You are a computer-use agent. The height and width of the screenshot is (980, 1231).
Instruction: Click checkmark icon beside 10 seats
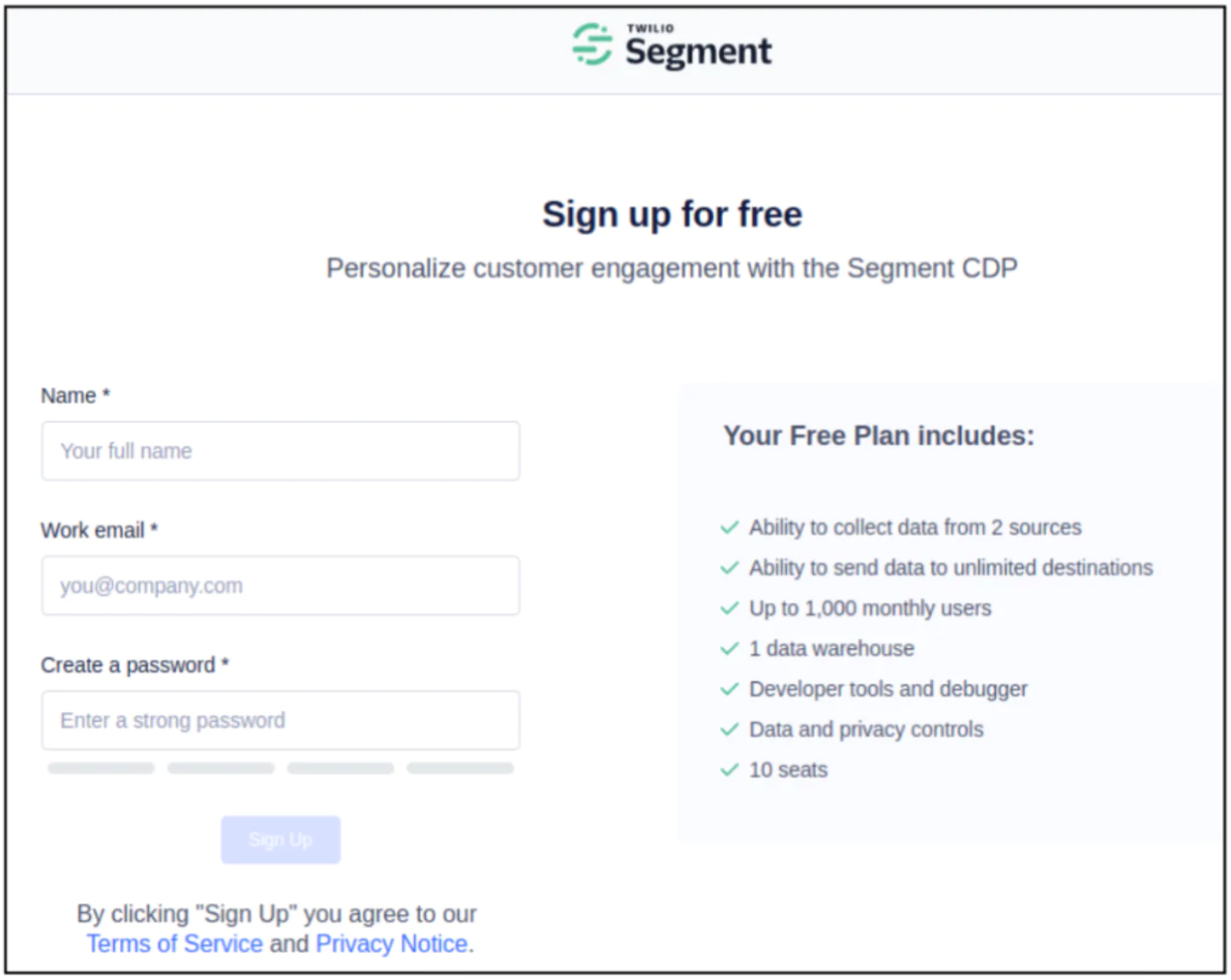(730, 770)
